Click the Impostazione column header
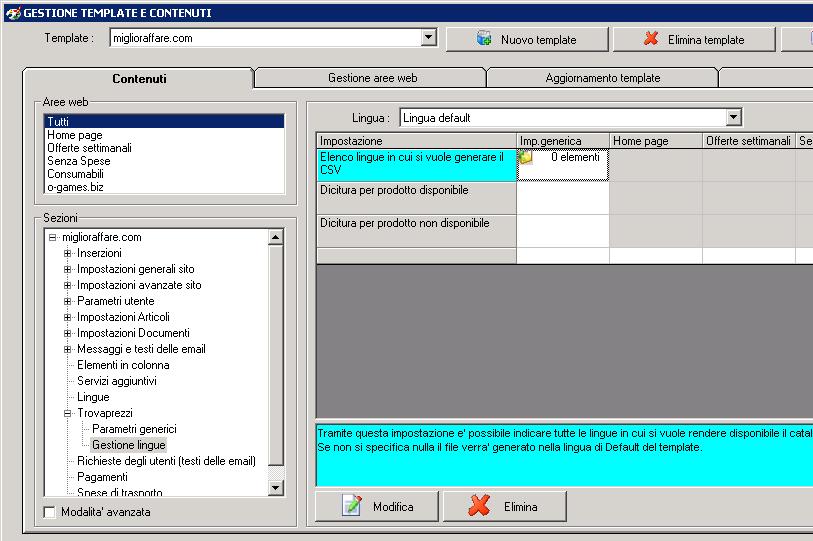The width and height of the screenshot is (813, 541). pyautogui.click(x=416, y=141)
